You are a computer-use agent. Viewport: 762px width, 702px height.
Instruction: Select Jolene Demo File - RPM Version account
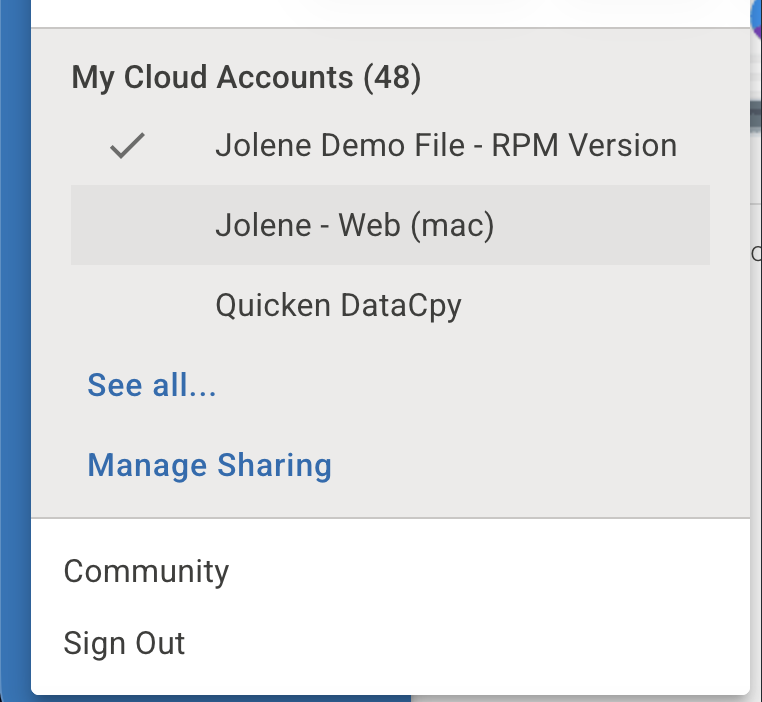[445, 146]
